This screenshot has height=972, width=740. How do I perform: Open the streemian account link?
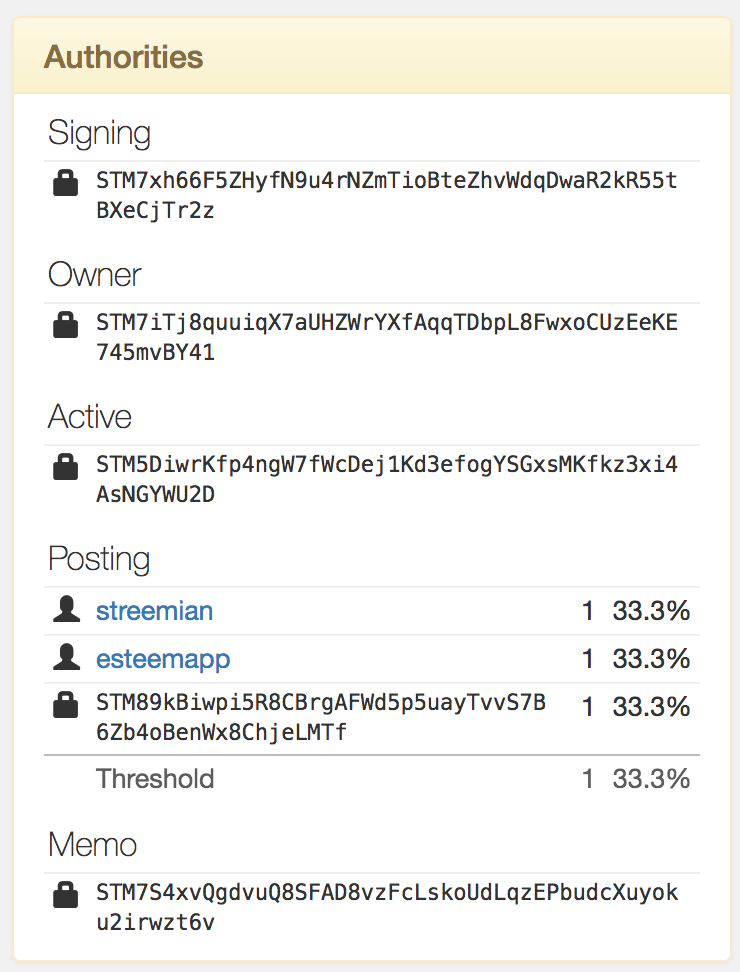154,610
